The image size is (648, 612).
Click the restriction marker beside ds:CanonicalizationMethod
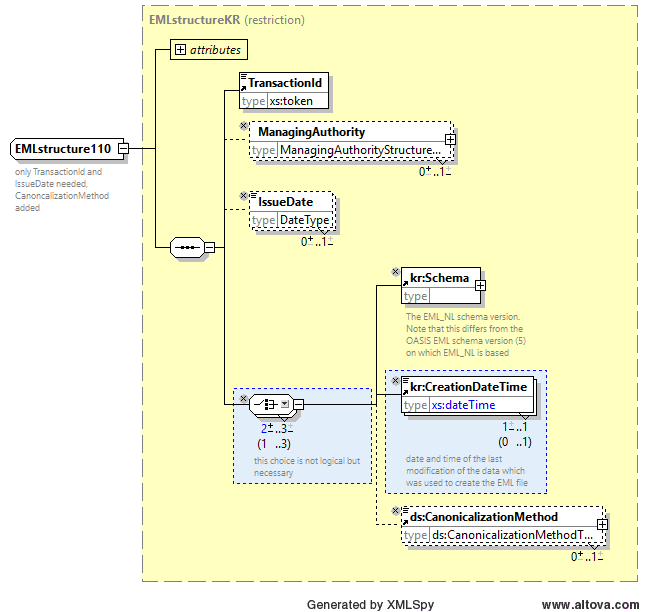[395, 511]
